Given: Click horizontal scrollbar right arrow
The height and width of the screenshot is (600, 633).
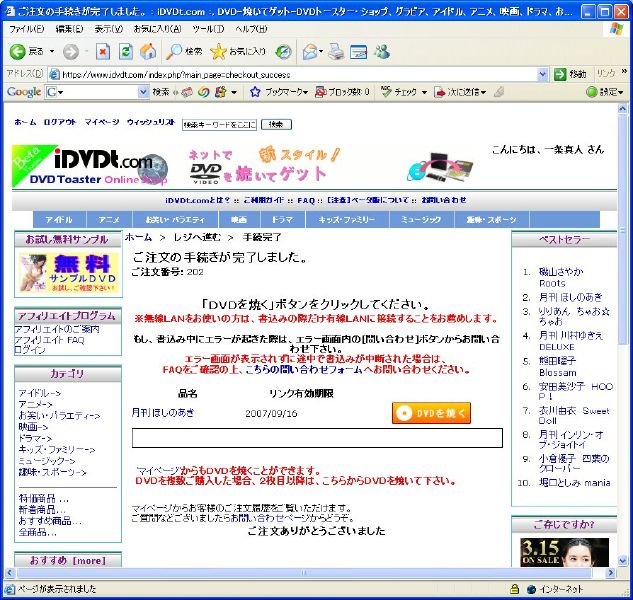Looking at the screenshot, I should point(611,572).
